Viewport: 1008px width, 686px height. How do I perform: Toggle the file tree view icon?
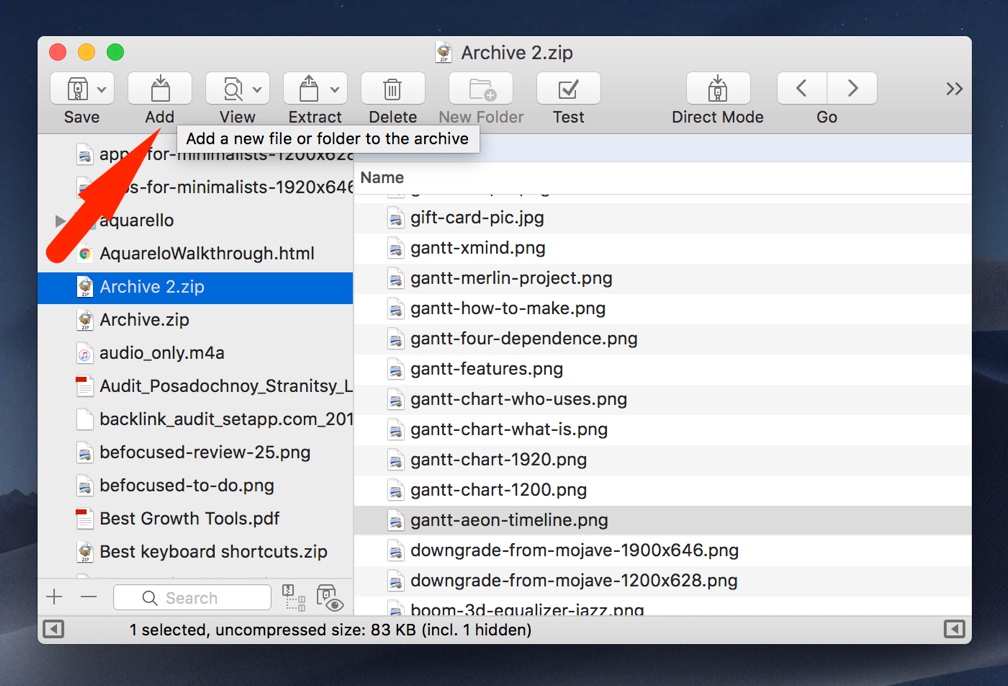tap(293, 598)
